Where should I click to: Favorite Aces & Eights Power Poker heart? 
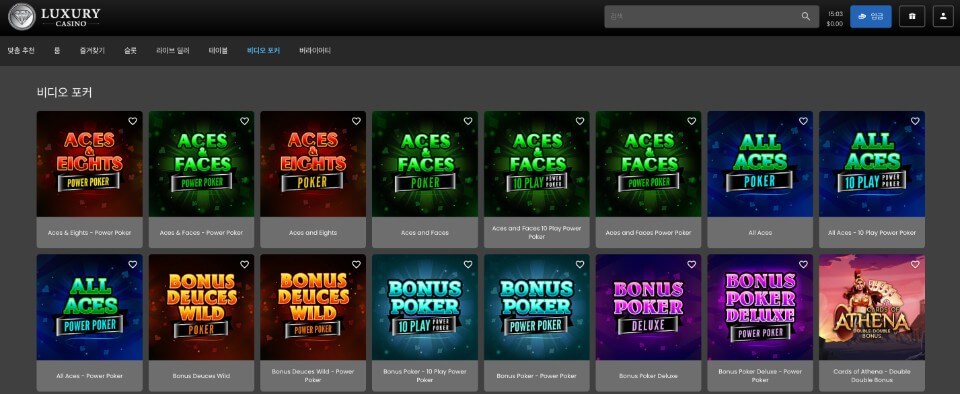pyautogui.click(x=132, y=121)
